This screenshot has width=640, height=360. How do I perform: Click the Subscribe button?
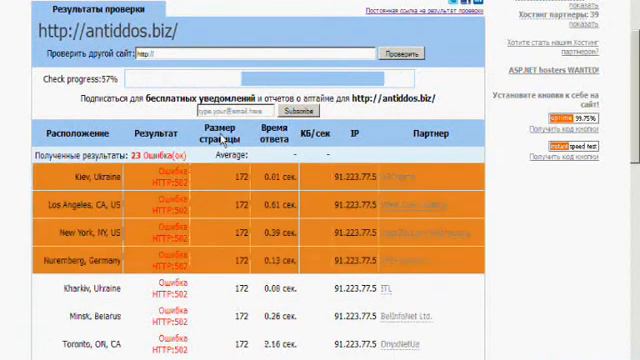click(299, 111)
